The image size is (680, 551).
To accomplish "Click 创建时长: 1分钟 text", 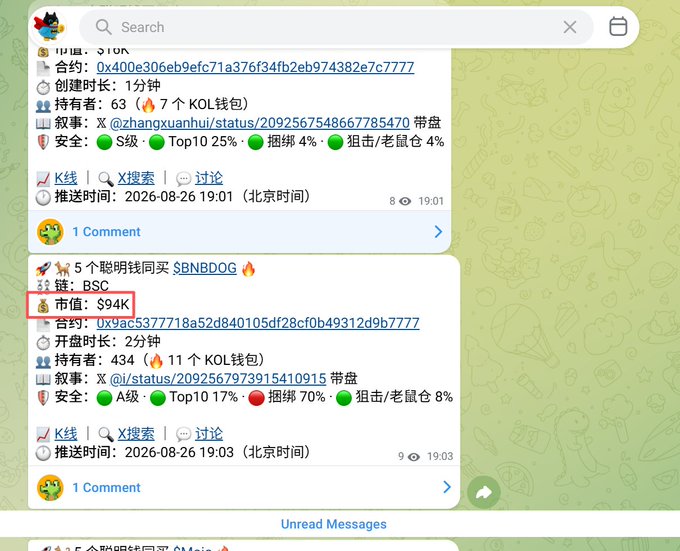I will [108, 85].
